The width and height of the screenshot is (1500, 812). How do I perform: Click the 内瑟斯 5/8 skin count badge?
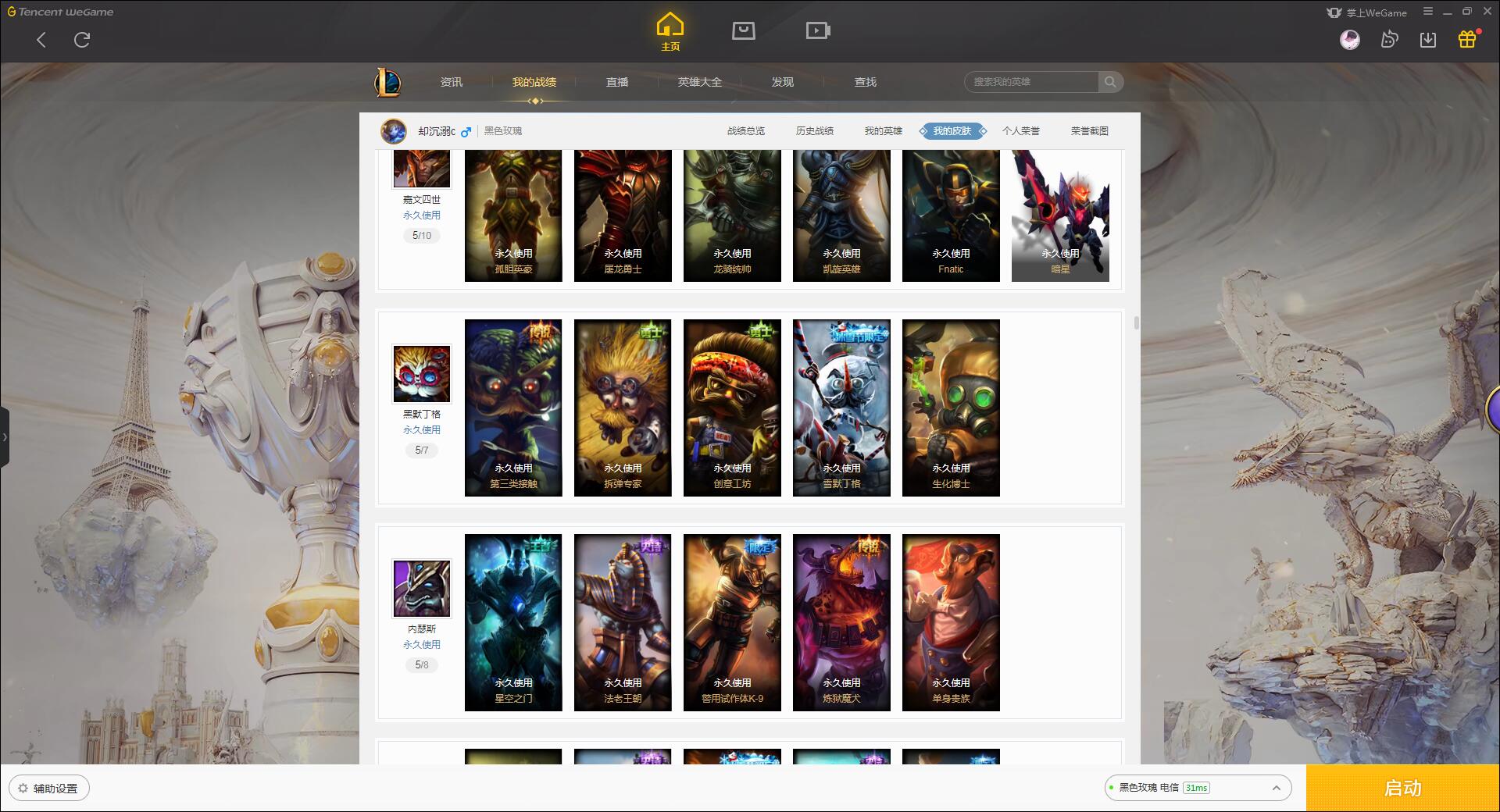tap(422, 665)
